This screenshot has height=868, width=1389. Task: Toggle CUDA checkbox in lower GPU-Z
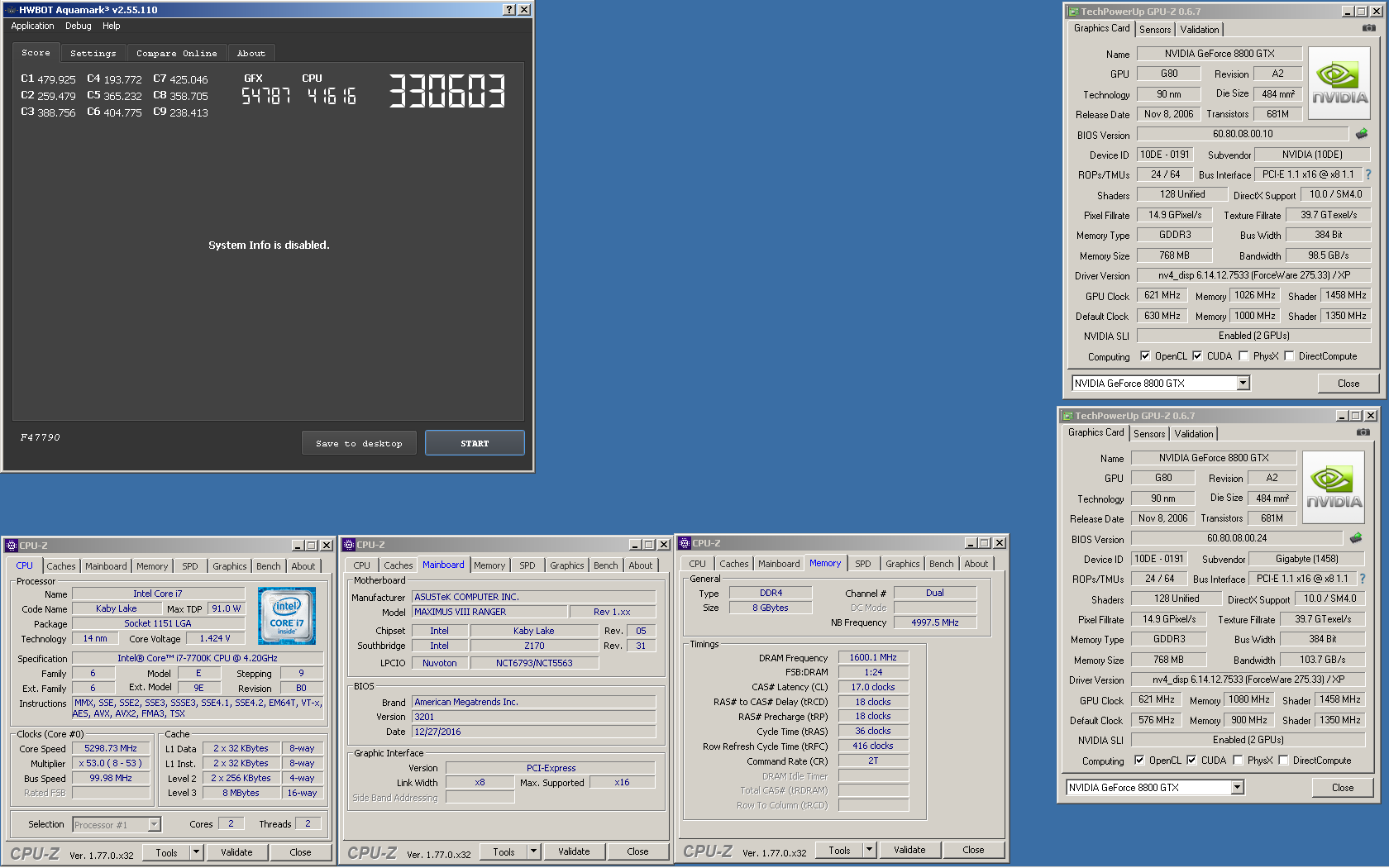pos(1191,761)
